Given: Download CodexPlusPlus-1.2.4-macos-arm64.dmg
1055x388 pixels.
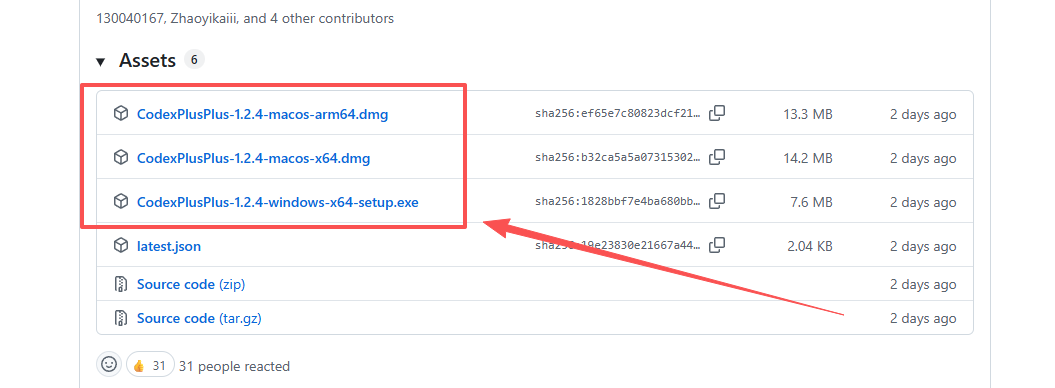Looking at the screenshot, I should [262, 114].
